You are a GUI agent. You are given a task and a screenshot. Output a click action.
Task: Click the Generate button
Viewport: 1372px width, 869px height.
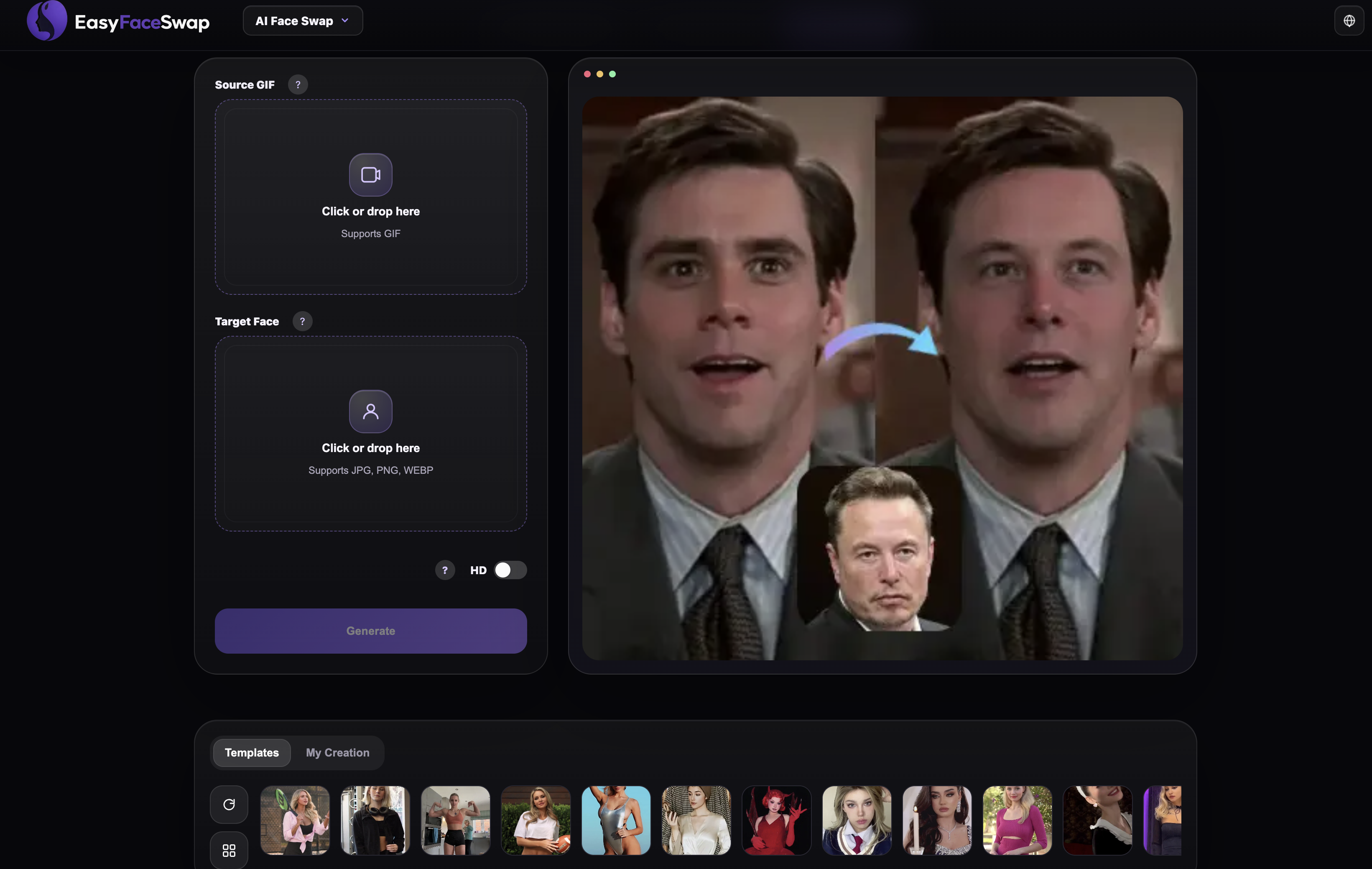click(x=370, y=631)
